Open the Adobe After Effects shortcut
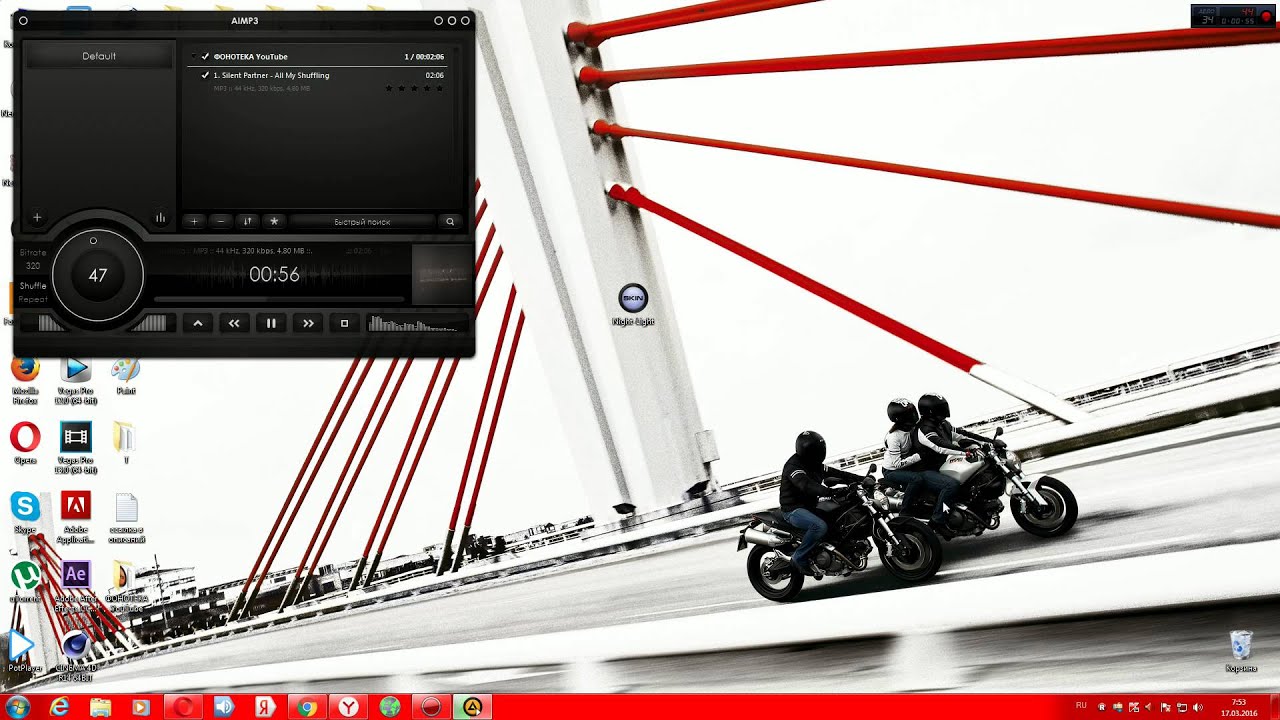The width and height of the screenshot is (1280, 720). pyautogui.click(x=76, y=585)
